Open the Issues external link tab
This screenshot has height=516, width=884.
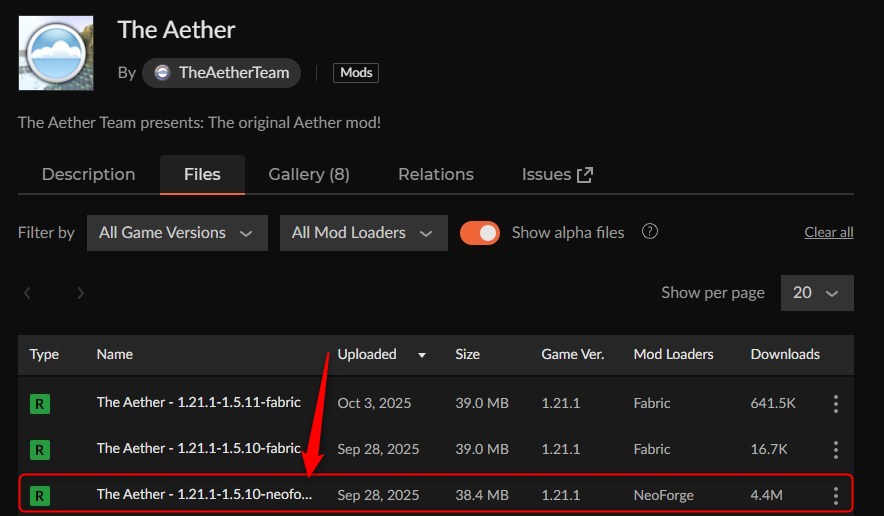point(557,174)
